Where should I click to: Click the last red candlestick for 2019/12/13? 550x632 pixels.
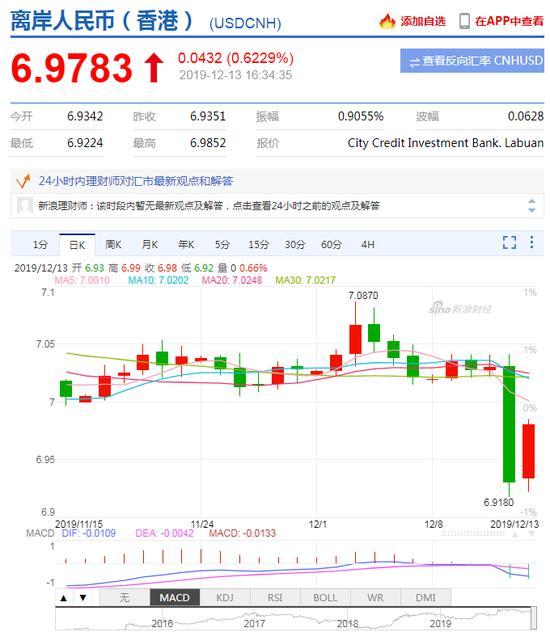point(529,451)
